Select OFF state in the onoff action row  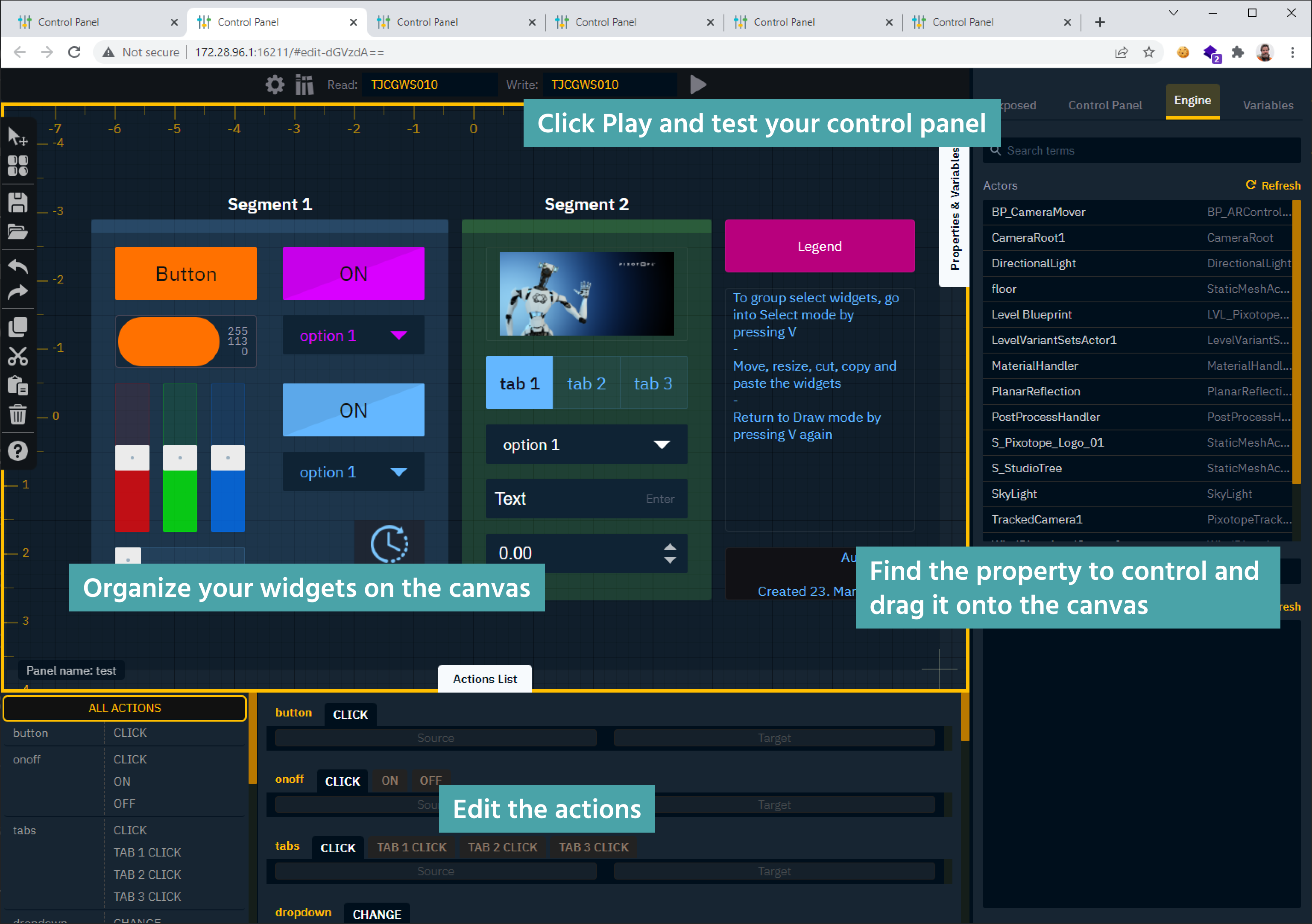point(430,780)
